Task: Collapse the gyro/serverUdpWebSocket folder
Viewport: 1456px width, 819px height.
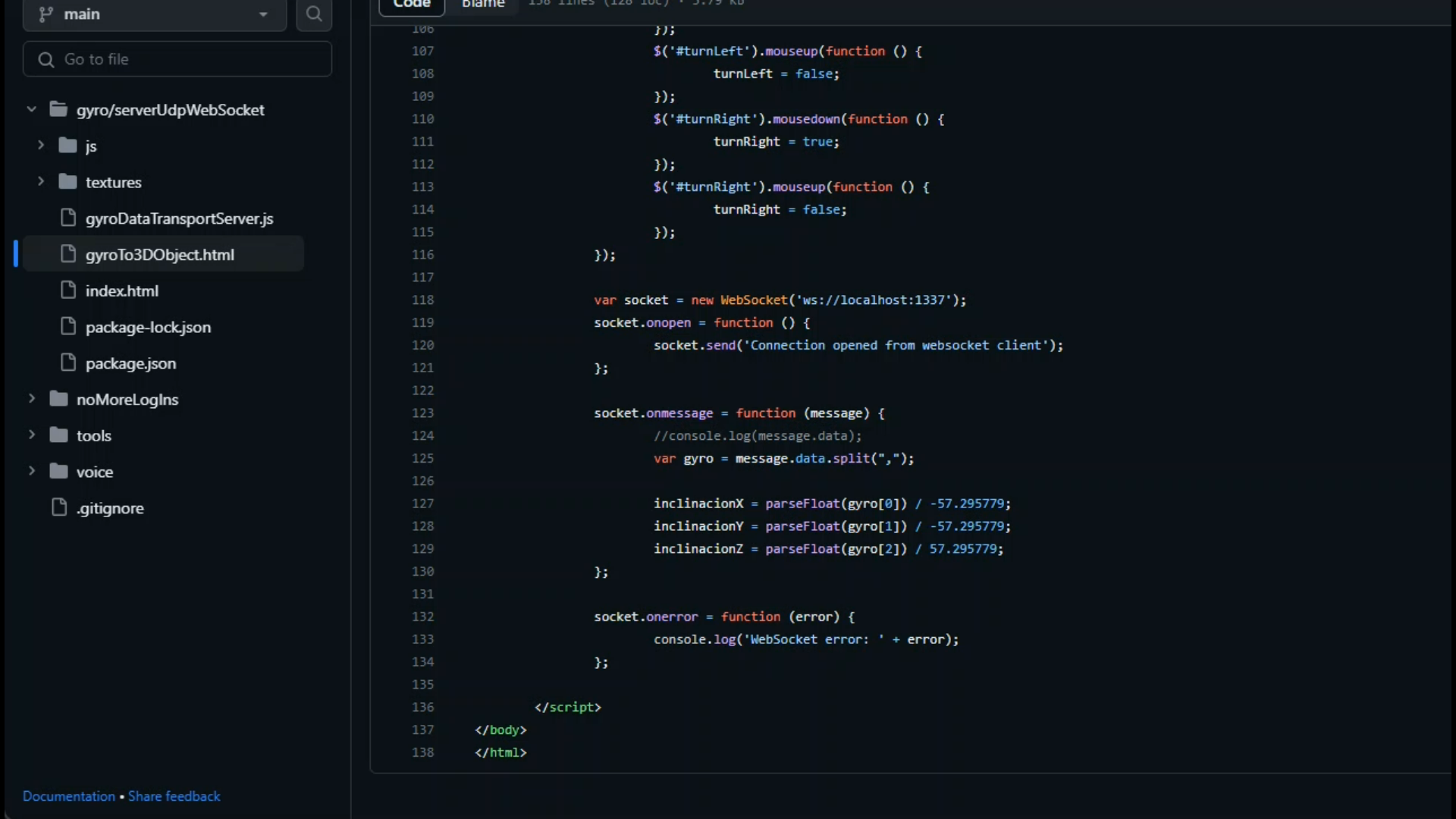Action: [32, 109]
